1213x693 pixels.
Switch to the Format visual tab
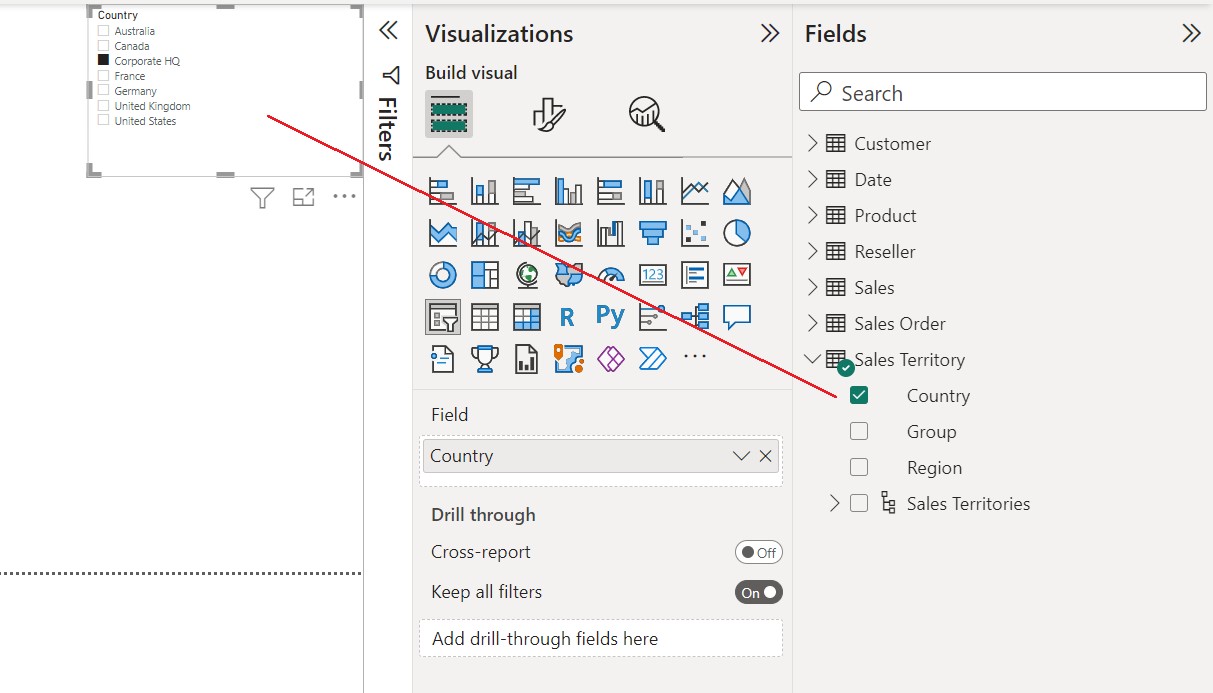[547, 113]
